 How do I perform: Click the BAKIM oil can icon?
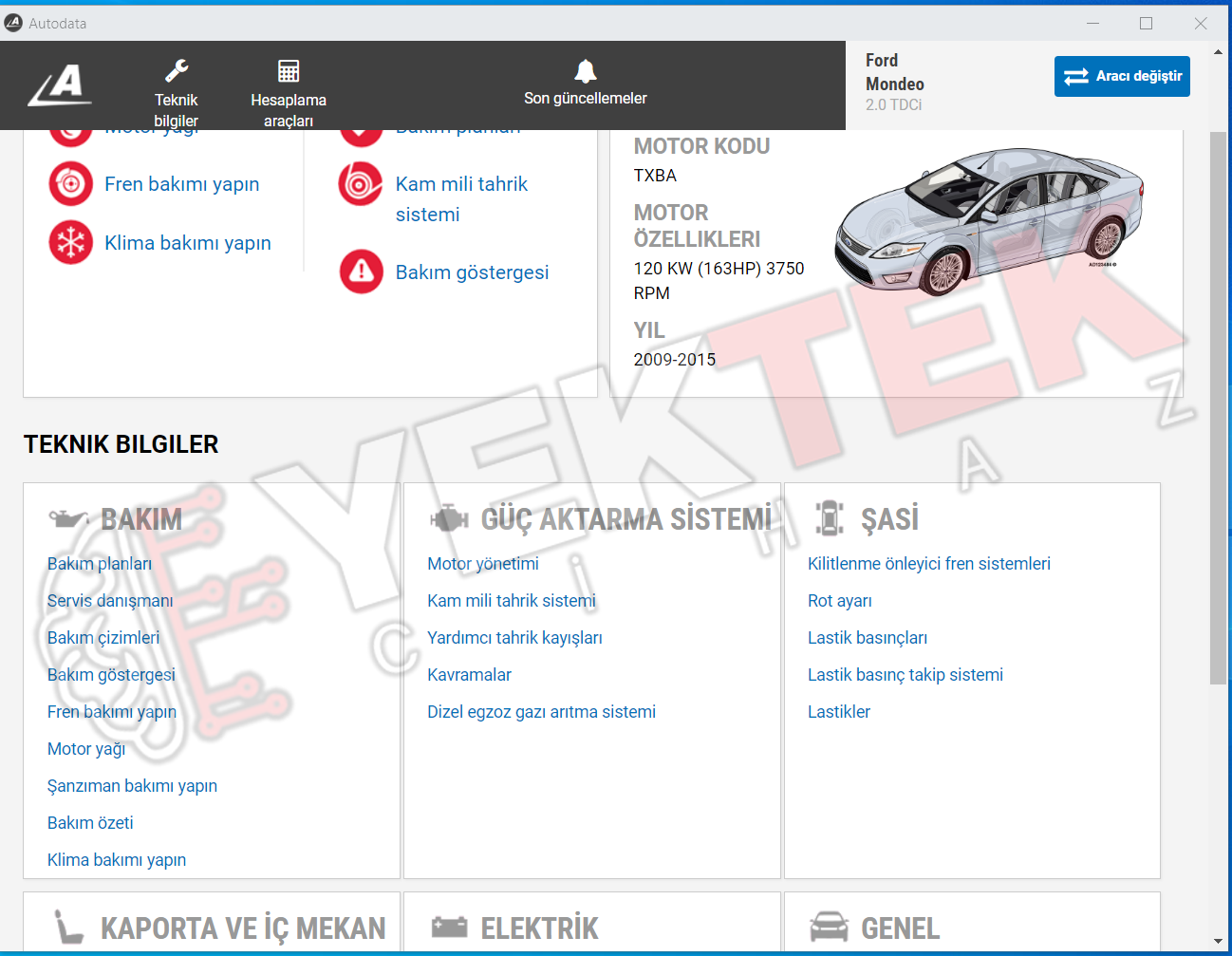point(68,519)
